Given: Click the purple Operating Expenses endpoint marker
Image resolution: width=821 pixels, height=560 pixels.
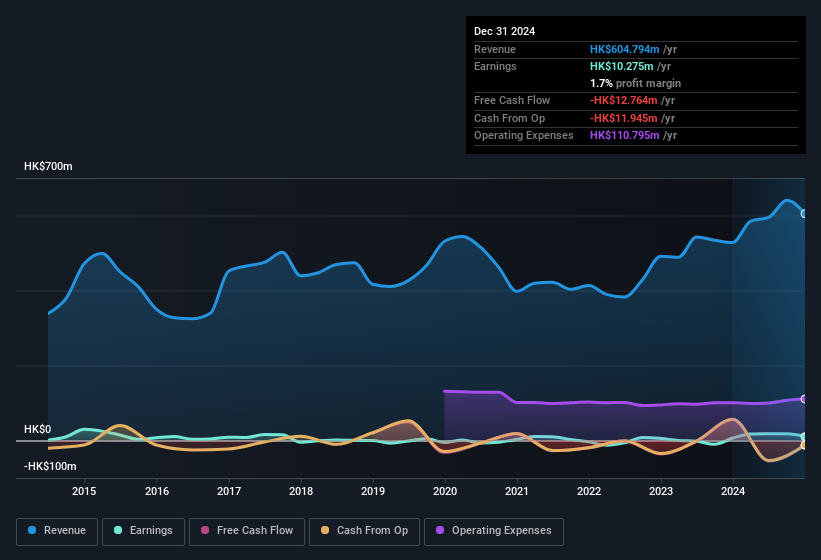Looking at the screenshot, I should 803,399.
